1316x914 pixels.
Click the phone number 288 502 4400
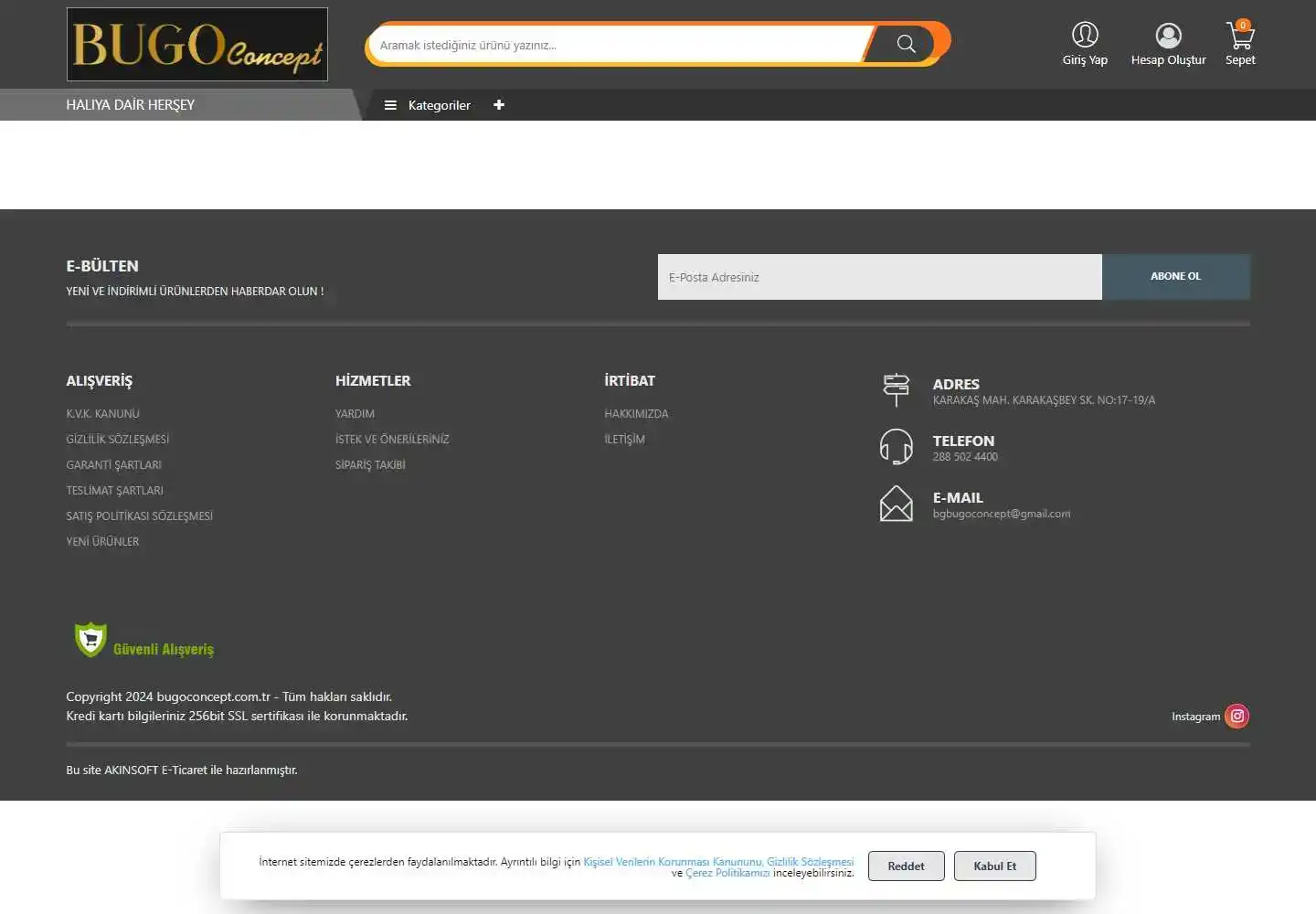[965, 457]
